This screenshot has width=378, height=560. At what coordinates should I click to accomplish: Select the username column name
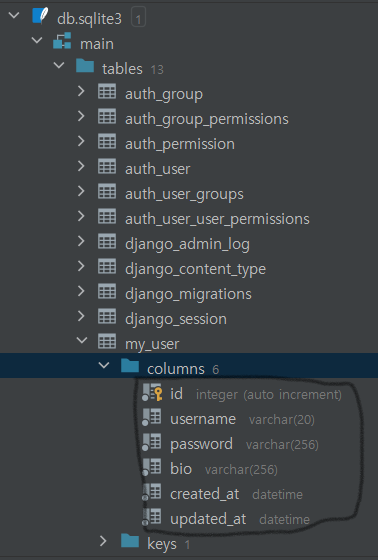[203, 419]
